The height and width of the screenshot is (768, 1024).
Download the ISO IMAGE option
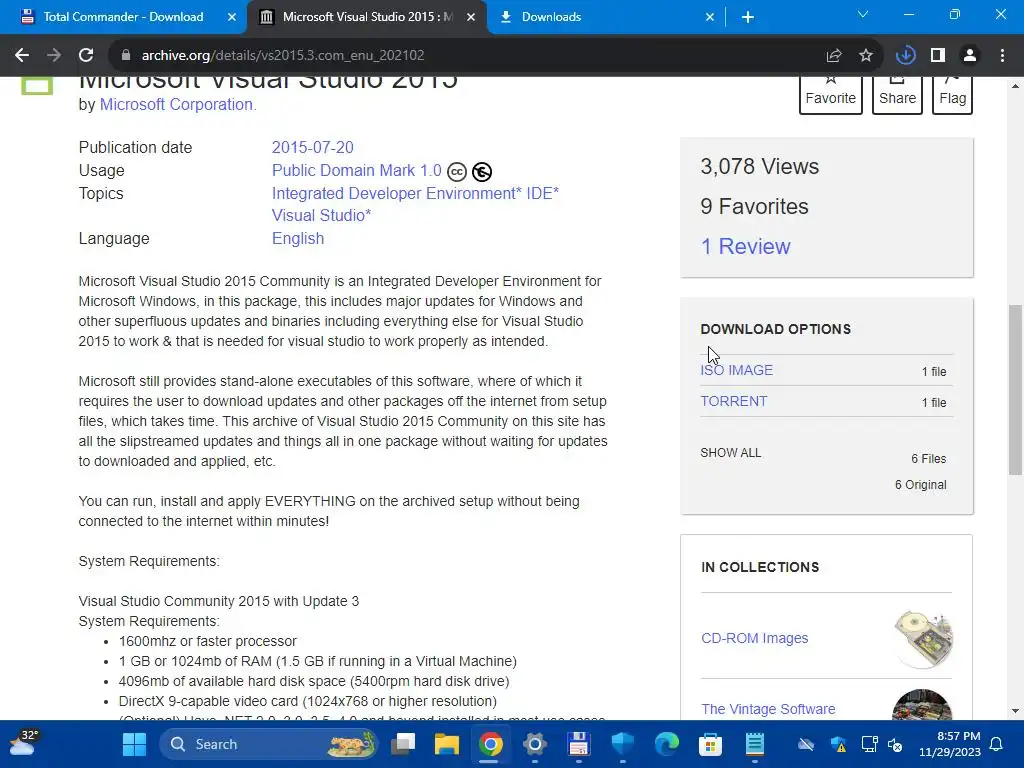point(737,370)
